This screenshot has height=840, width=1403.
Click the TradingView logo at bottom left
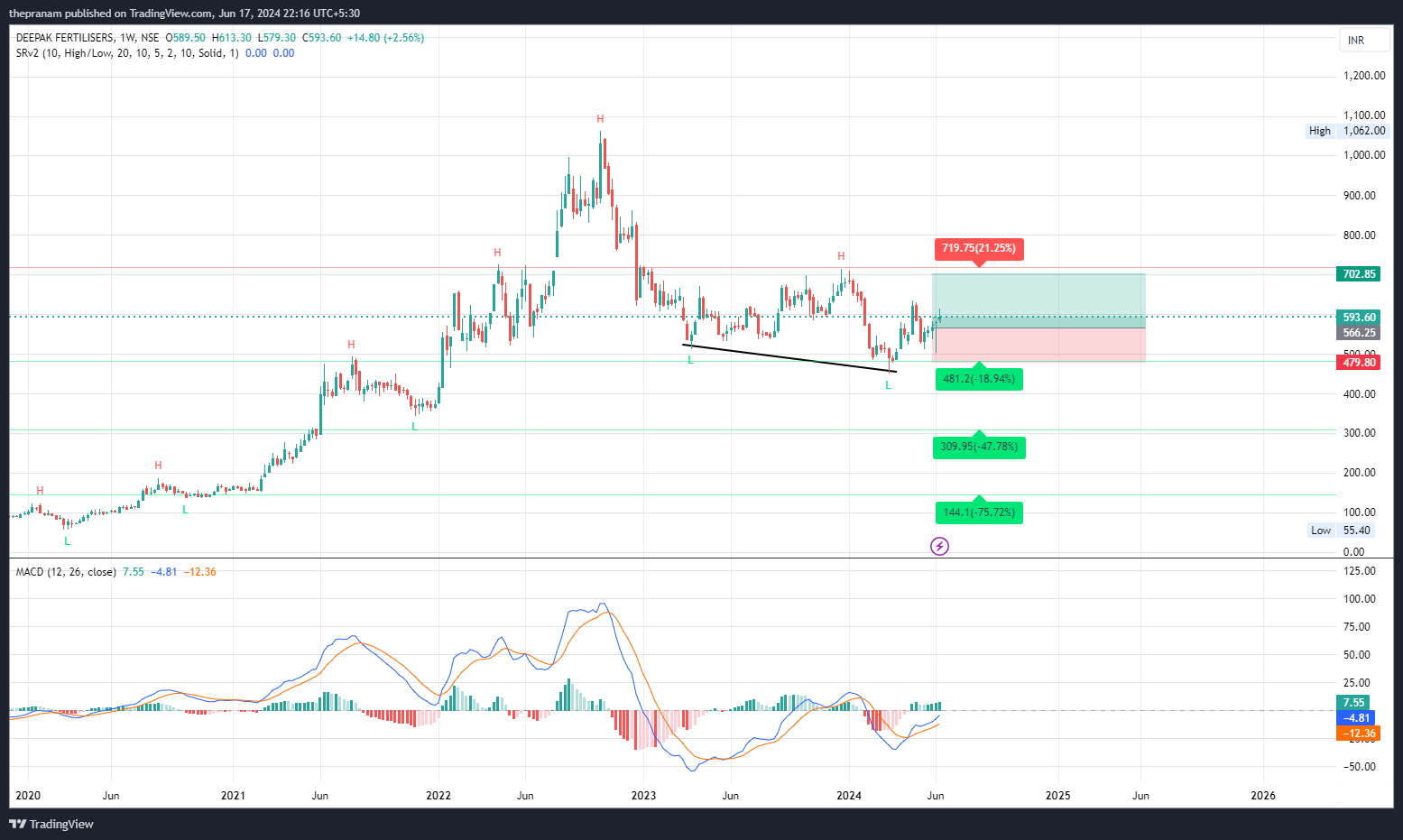tap(51, 824)
